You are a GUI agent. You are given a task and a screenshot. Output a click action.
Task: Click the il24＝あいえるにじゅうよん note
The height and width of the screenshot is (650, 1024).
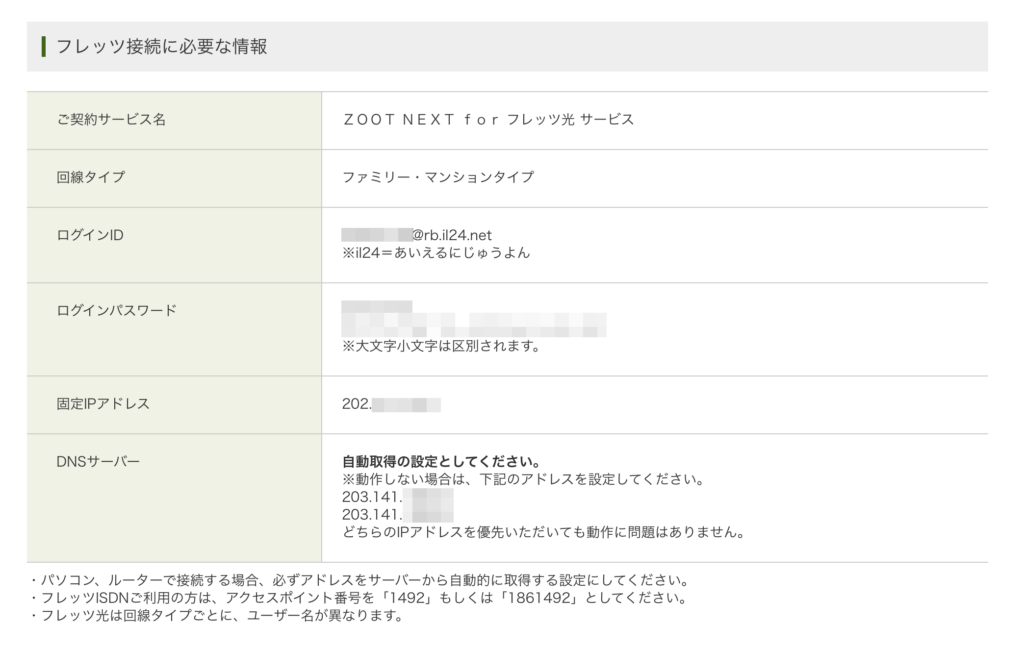pyautogui.click(x=436, y=253)
